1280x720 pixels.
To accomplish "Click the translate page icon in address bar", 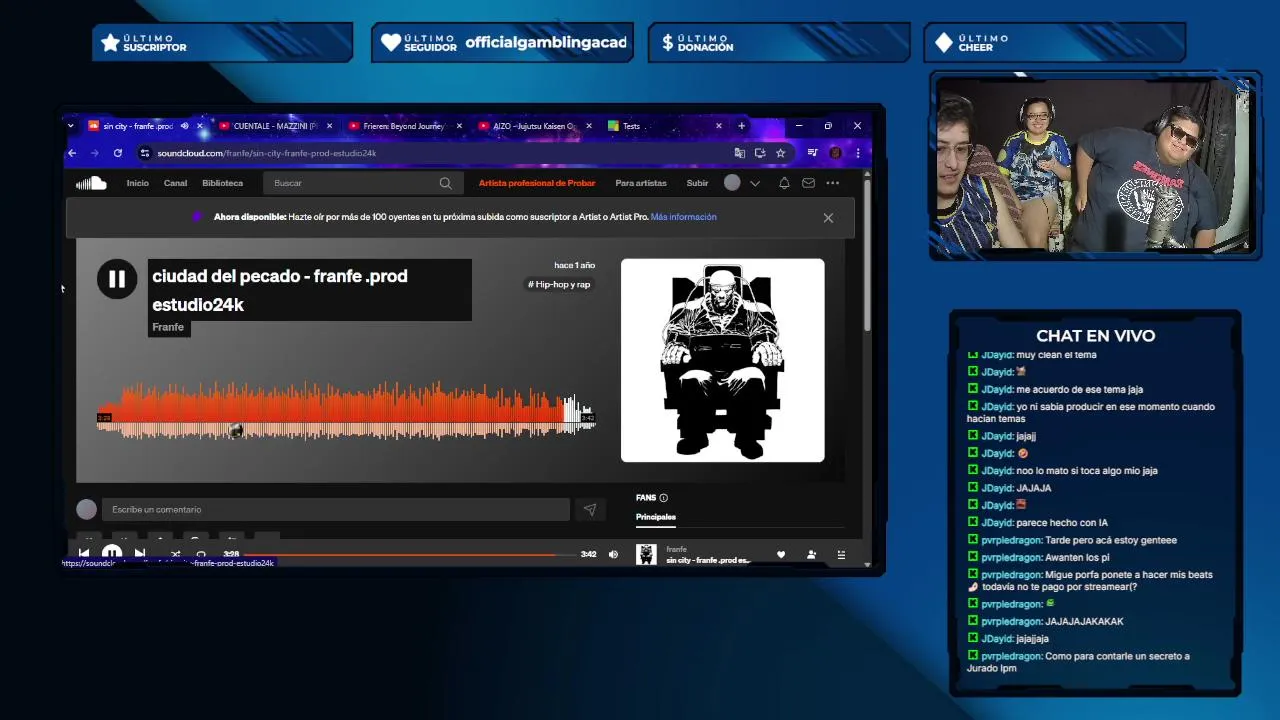I will 740,153.
